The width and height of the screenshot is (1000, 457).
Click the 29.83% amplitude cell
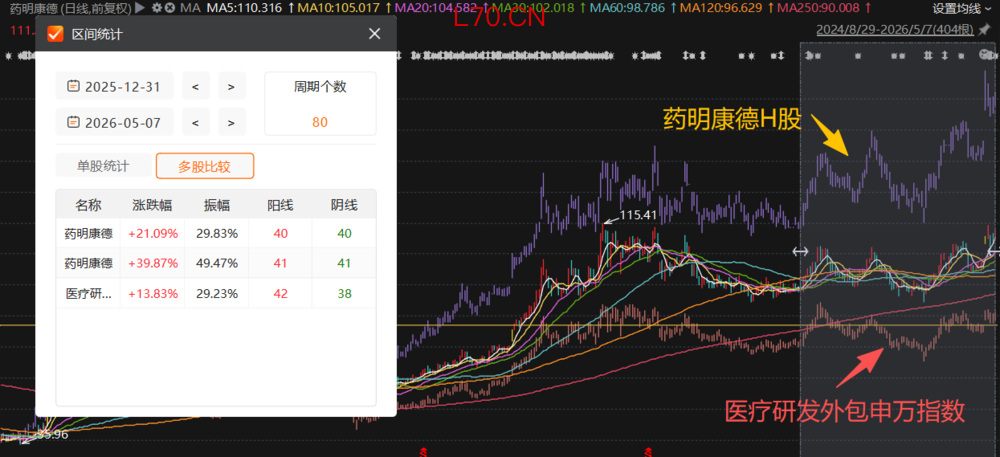[217, 233]
